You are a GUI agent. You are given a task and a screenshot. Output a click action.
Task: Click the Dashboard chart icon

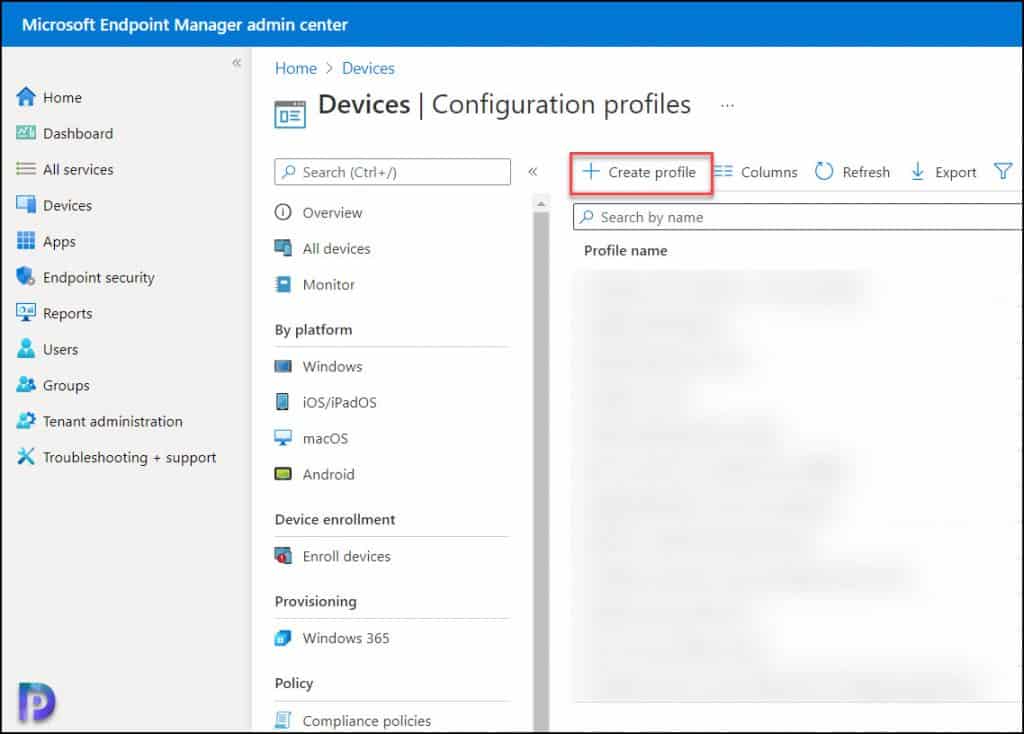point(25,133)
